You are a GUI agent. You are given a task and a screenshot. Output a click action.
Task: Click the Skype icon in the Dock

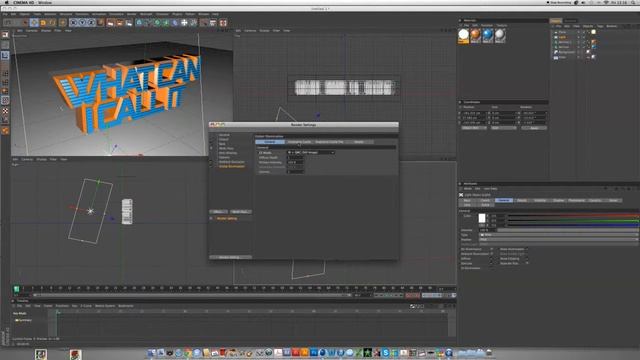click(x=385, y=353)
